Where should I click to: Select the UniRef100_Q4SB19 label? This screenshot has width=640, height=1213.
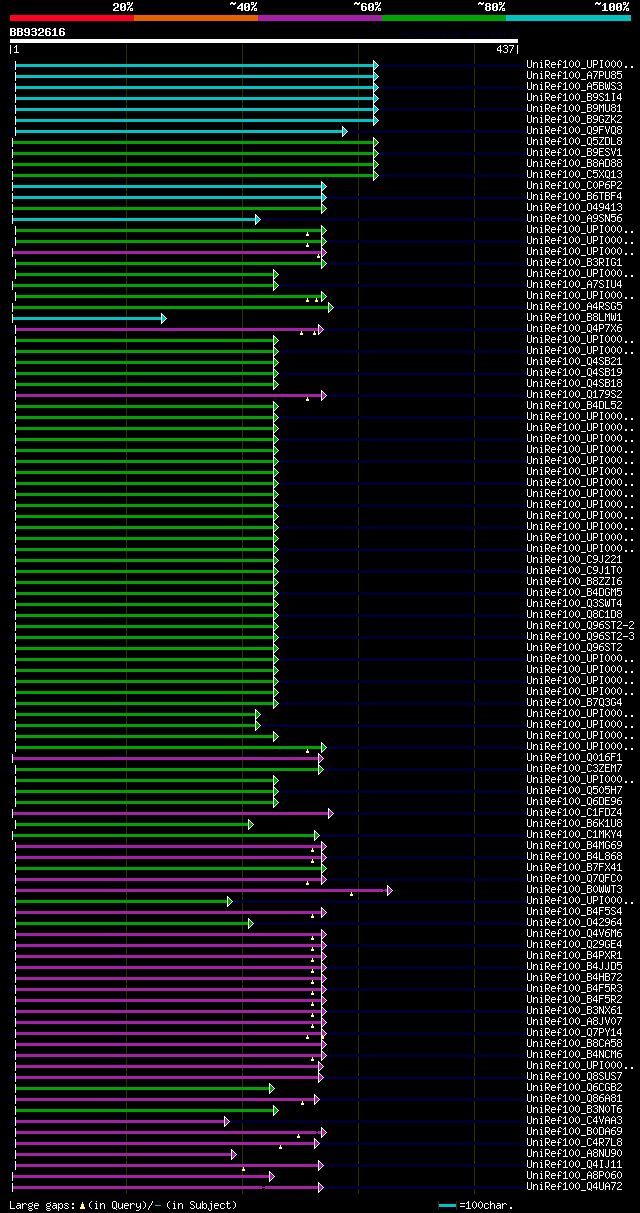tap(574, 372)
